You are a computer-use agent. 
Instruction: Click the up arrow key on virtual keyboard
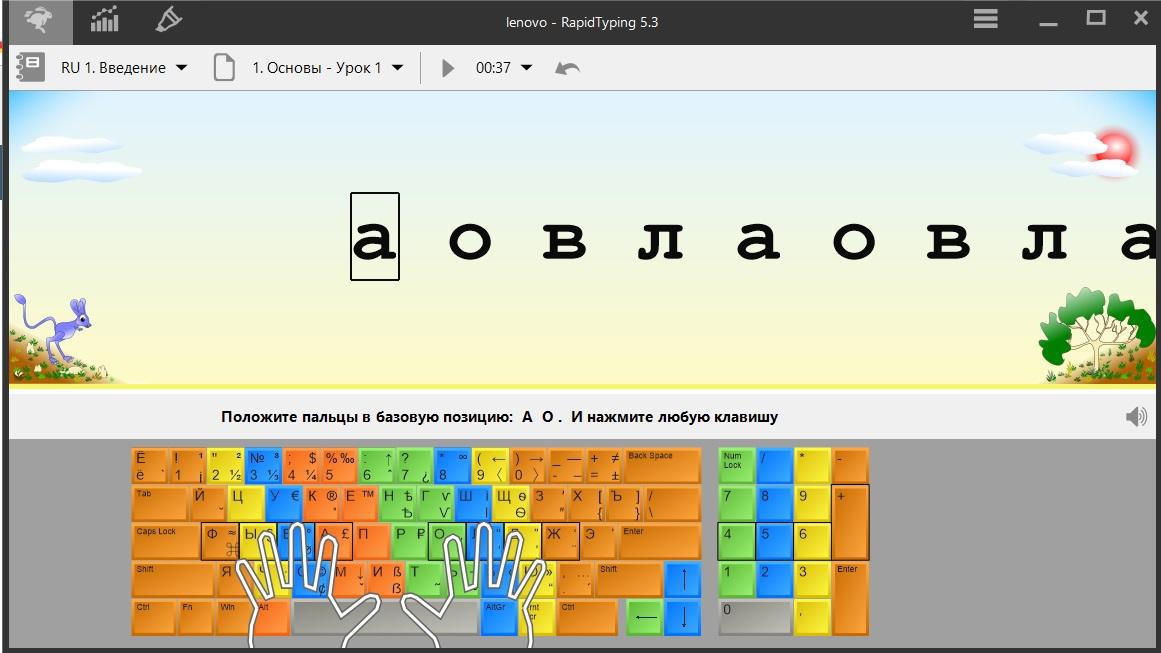[x=683, y=579]
